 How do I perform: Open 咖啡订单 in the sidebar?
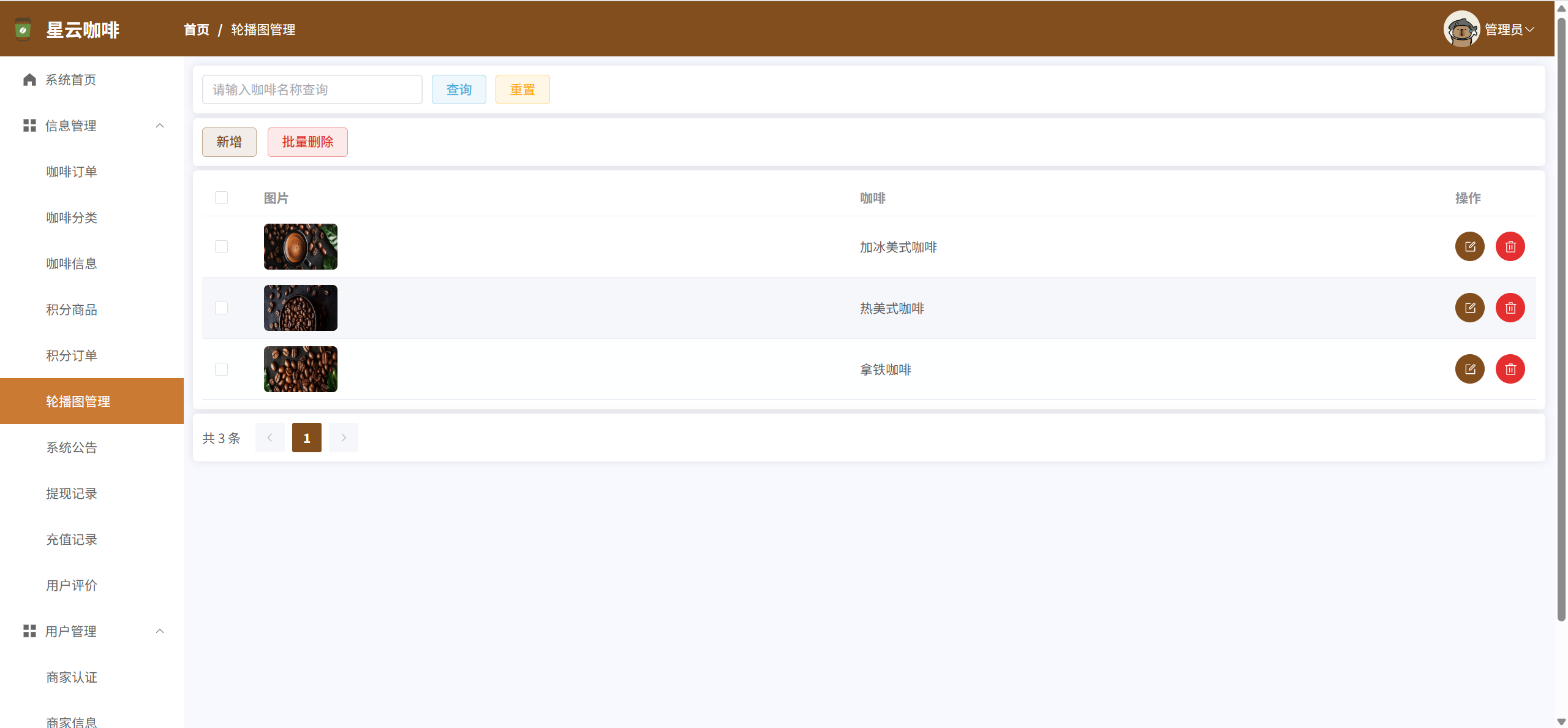click(x=72, y=172)
